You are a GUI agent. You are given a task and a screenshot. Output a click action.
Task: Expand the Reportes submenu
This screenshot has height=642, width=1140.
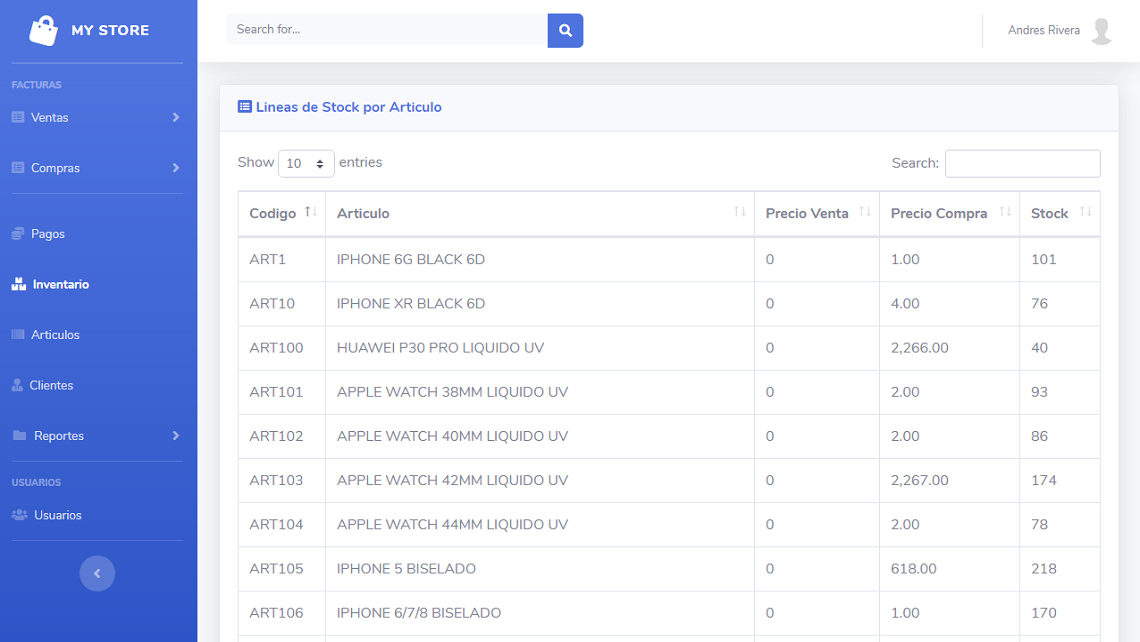[x=96, y=436]
